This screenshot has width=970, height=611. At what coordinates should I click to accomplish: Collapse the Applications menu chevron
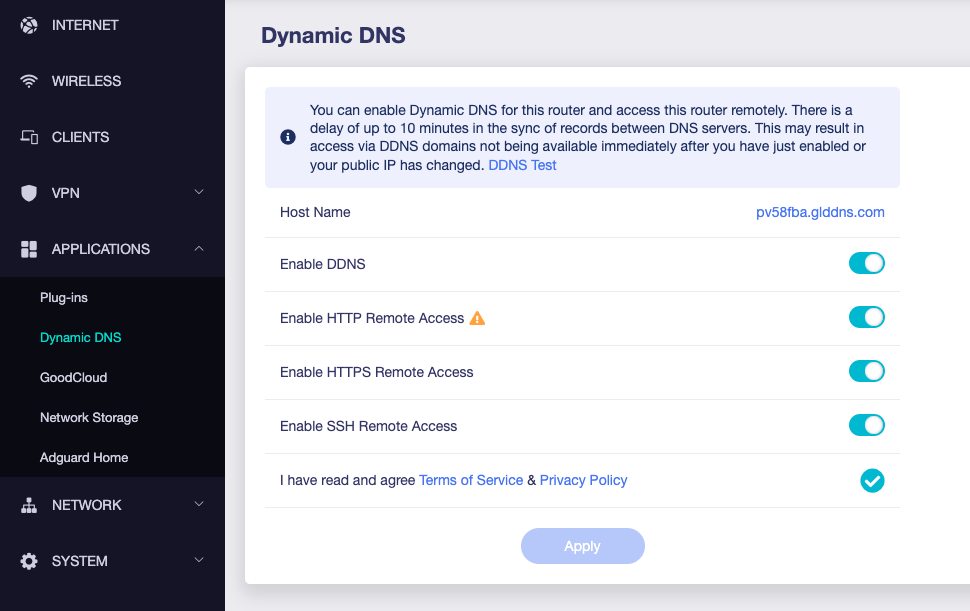(199, 249)
